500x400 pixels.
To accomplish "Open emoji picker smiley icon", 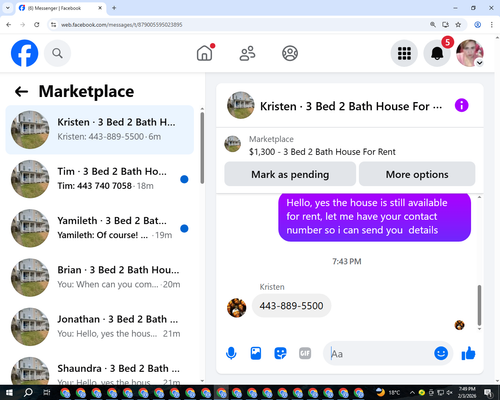I will click(x=441, y=353).
